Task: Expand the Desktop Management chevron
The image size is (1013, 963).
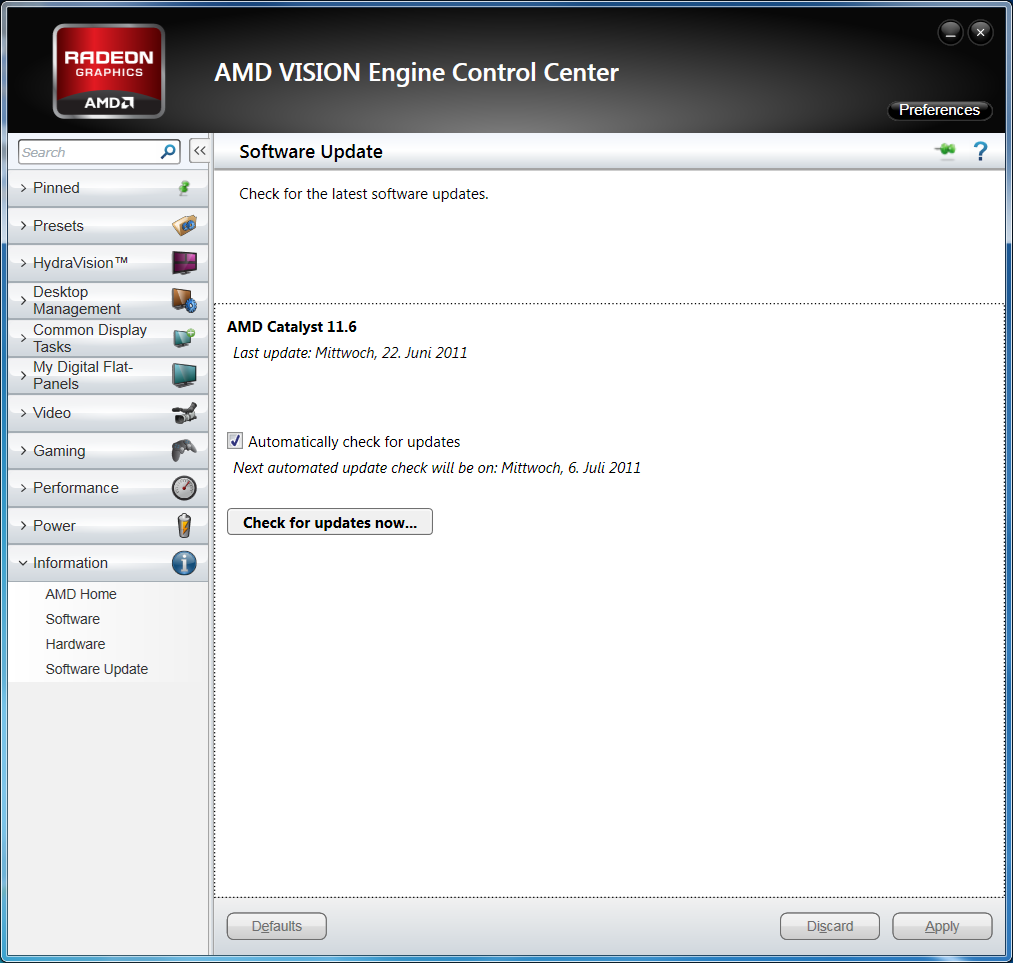Action: (x=23, y=300)
